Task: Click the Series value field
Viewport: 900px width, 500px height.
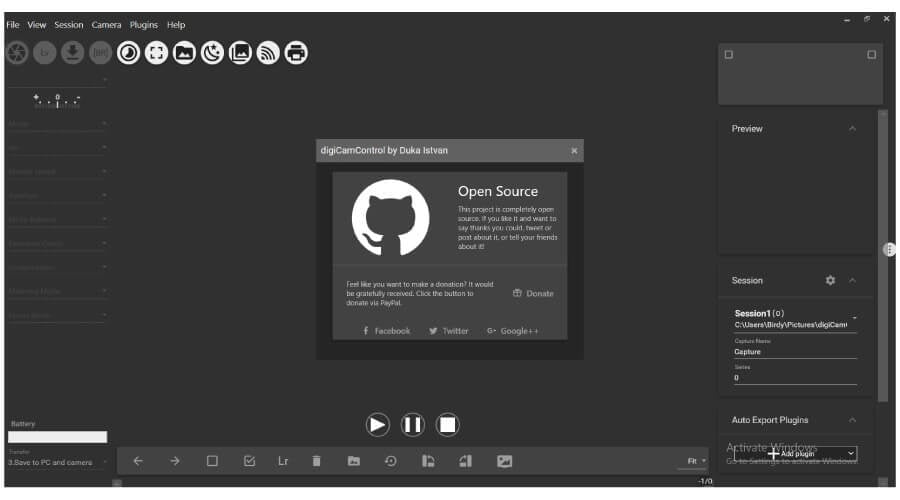Action: 796,378
